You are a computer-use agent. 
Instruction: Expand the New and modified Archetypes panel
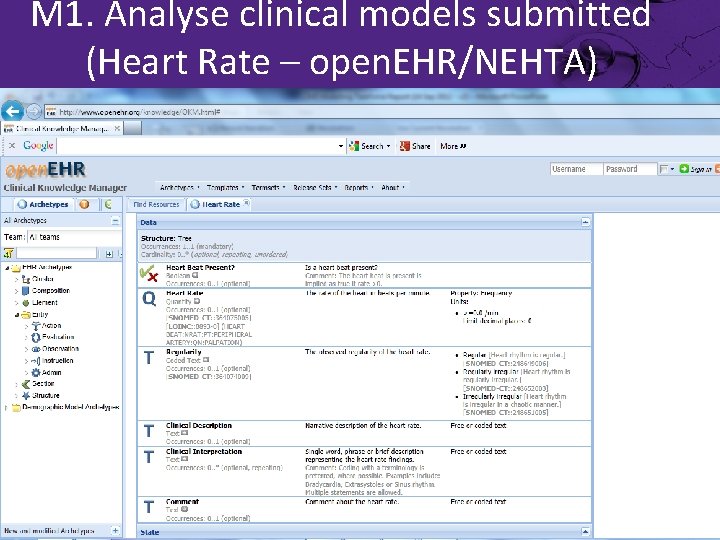click(x=115, y=530)
